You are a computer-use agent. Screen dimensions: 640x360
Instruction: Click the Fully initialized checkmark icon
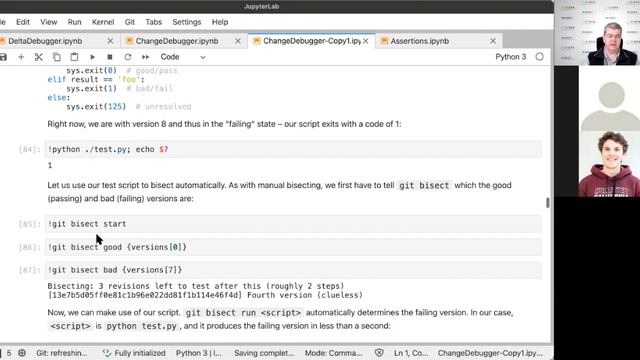click(107, 353)
